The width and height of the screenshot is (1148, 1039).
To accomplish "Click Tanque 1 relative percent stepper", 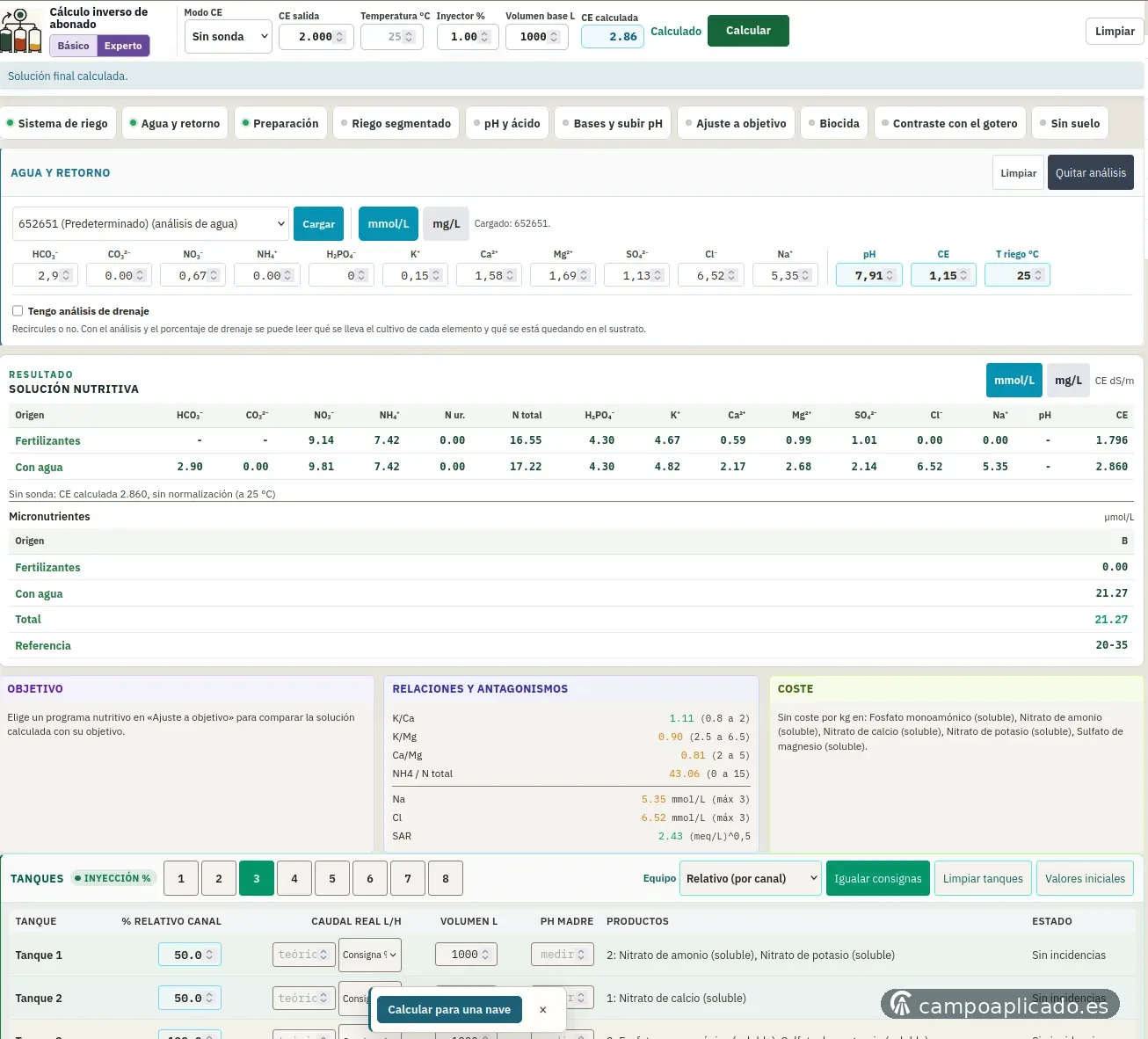I will 209,955.
